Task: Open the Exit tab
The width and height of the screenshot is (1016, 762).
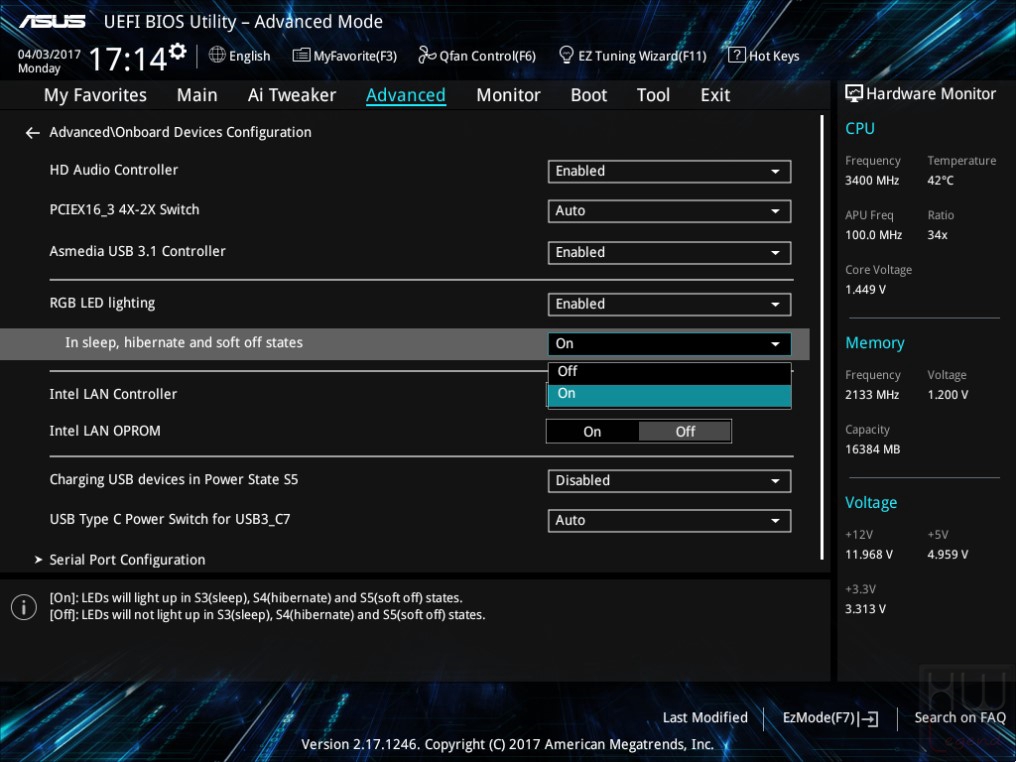Action: 715,95
